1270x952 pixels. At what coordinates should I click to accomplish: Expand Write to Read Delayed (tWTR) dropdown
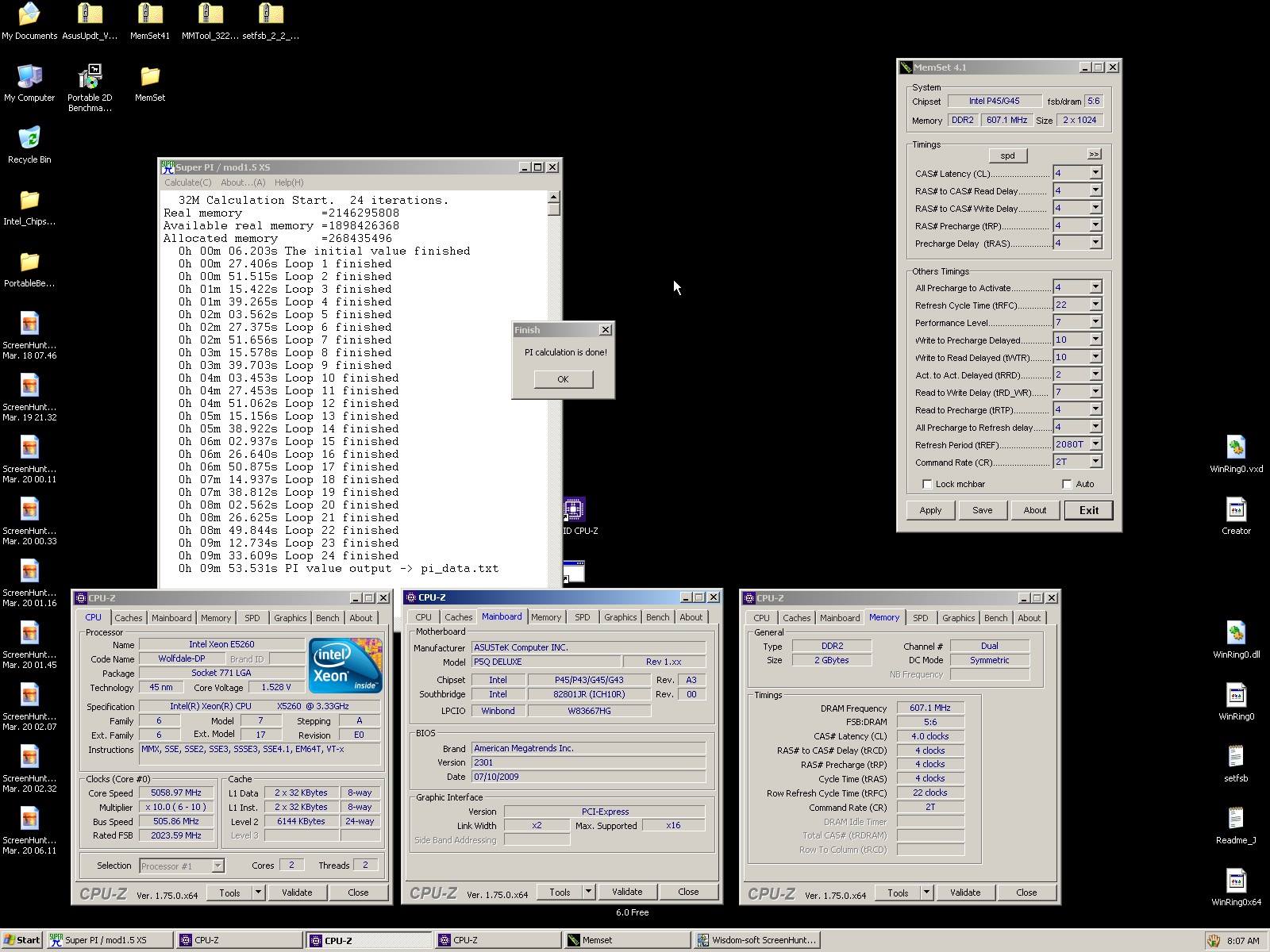tap(1095, 357)
